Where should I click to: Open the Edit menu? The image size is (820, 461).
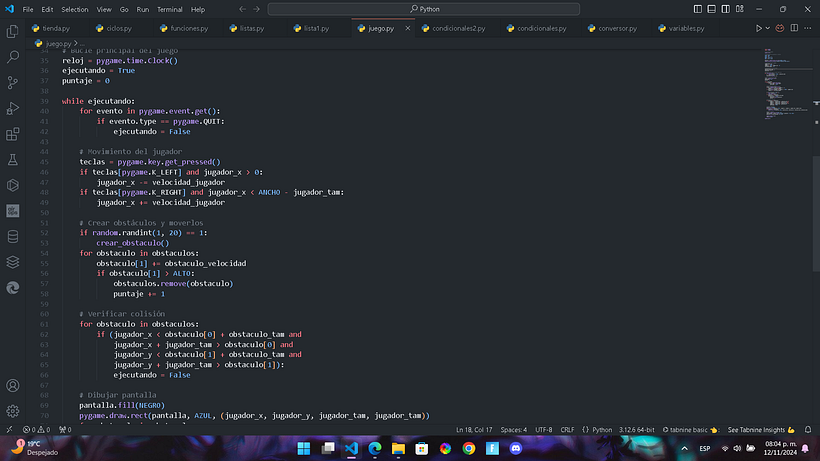[x=47, y=9]
